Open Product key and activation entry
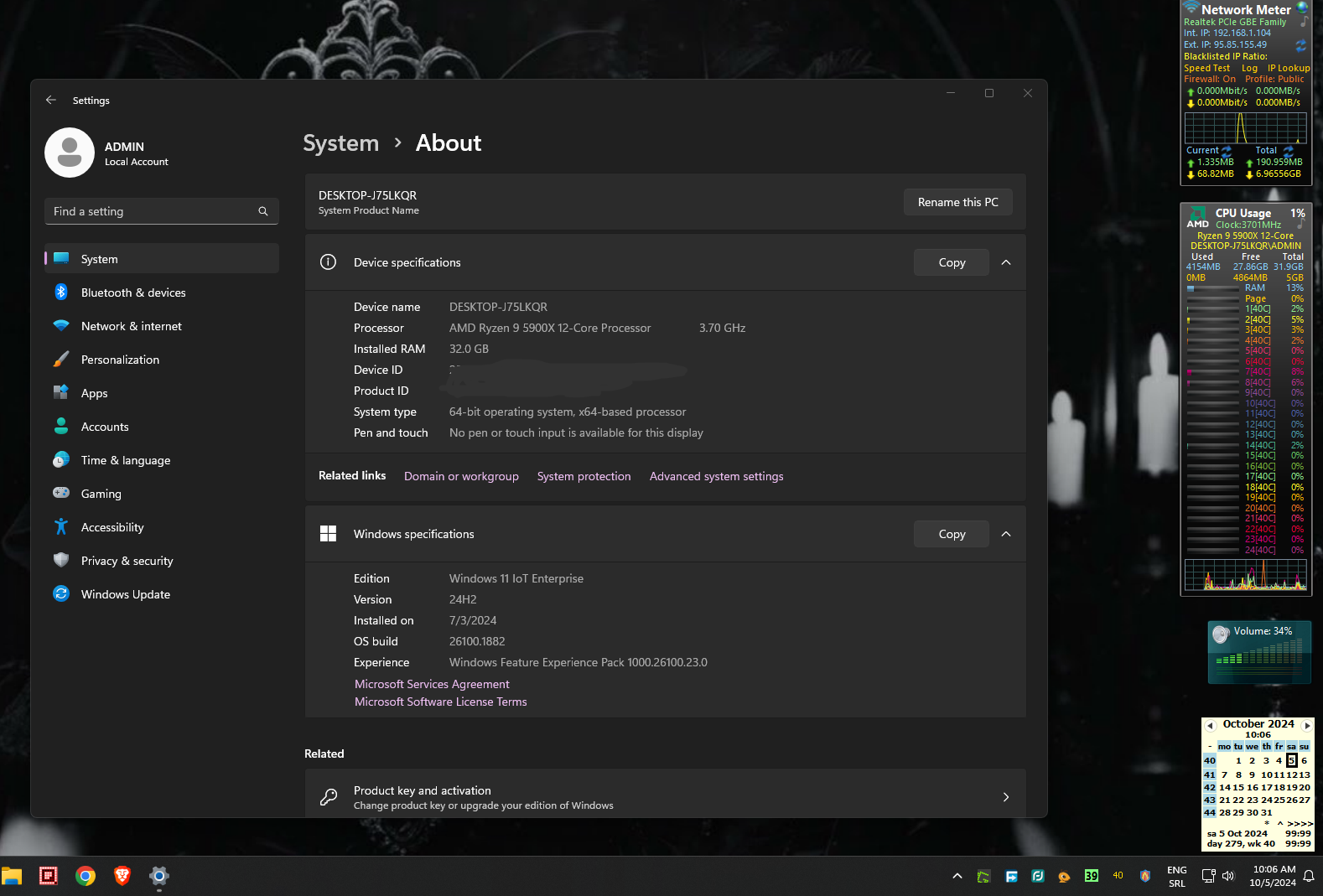1323x896 pixels. [665, 797]
